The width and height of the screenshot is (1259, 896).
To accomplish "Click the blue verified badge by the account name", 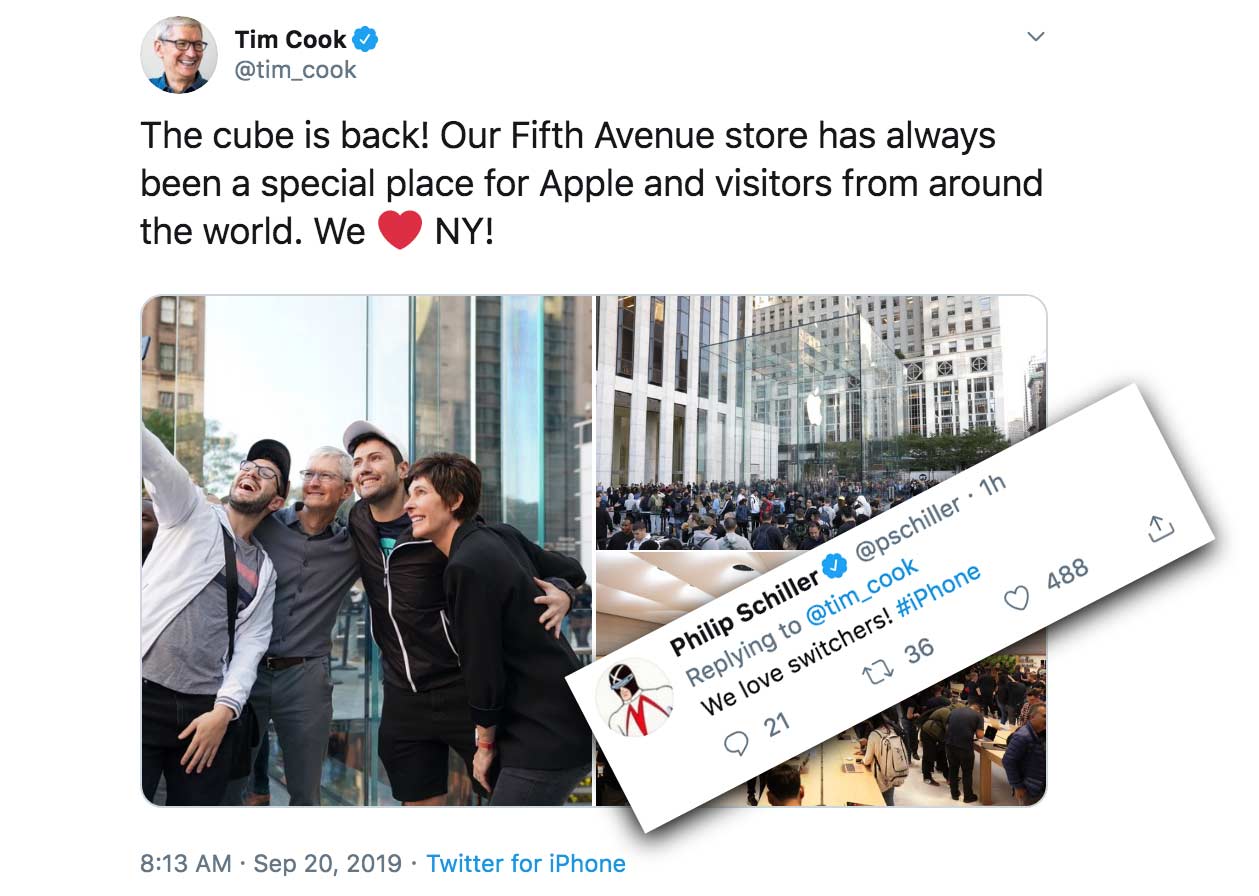I will point(366,40).
